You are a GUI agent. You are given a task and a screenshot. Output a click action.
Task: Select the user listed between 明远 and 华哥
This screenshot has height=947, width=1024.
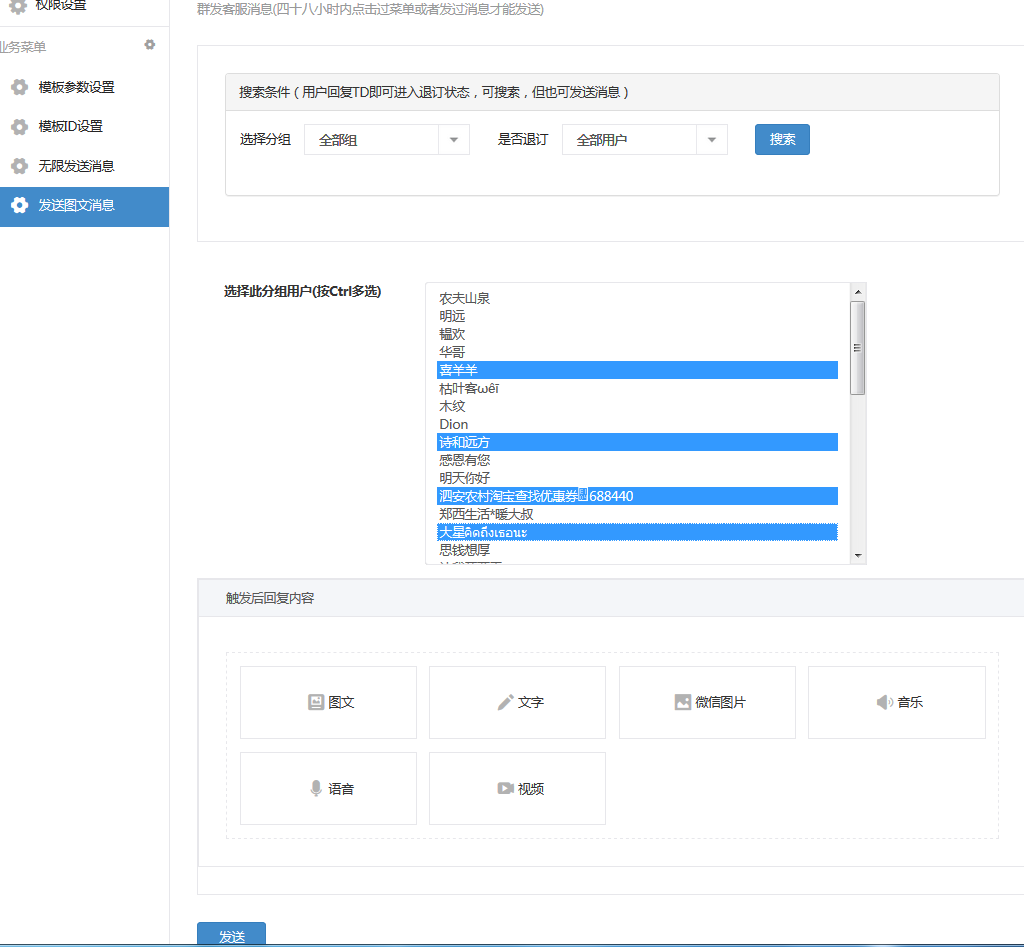tap(637, 334)
